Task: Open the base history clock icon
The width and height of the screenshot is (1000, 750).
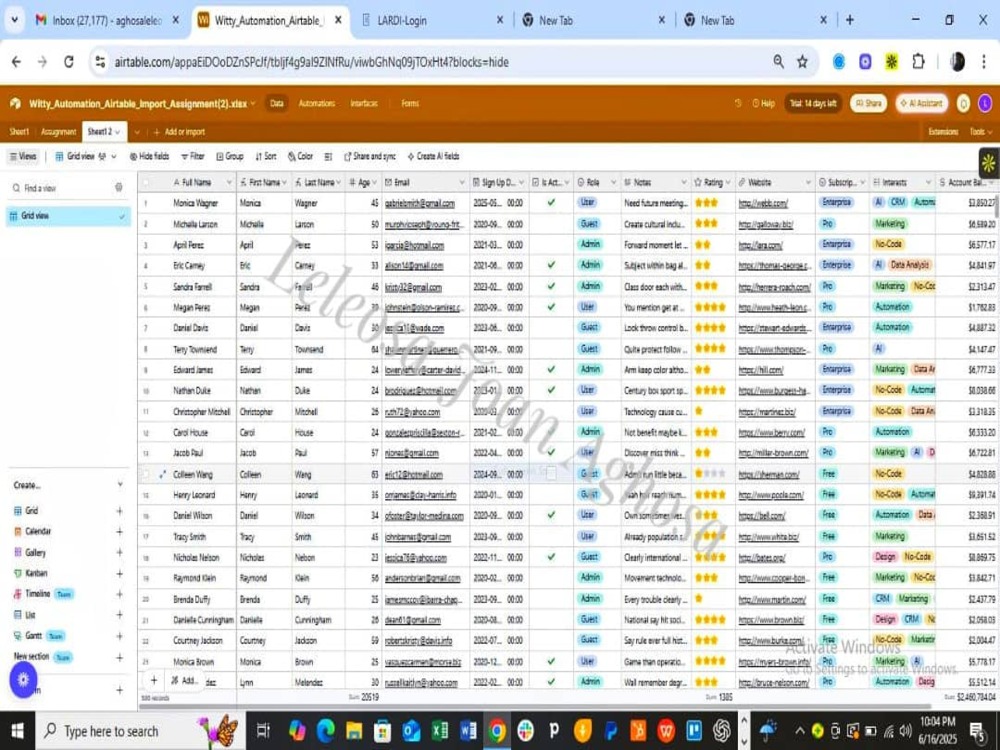Action: coord(738,103)
